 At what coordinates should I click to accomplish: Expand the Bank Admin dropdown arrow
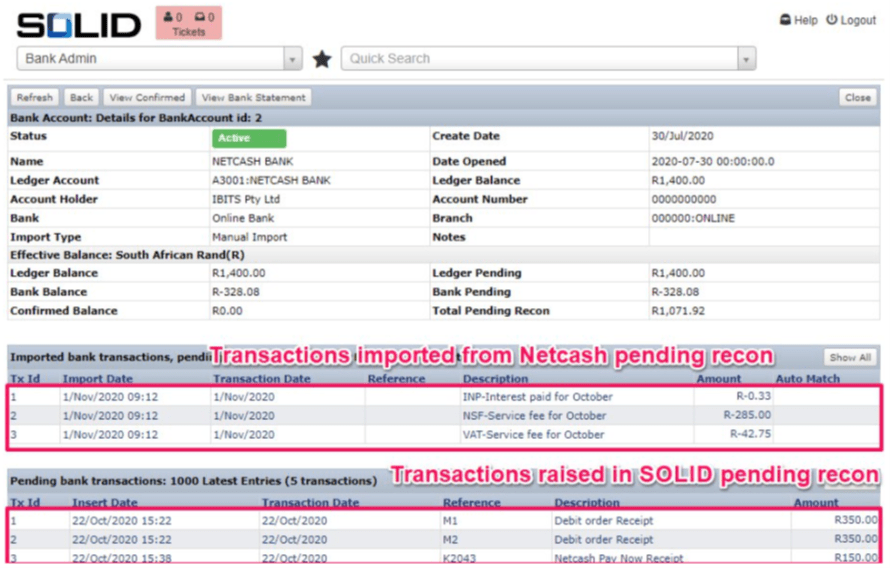click(x=293, y=59)
